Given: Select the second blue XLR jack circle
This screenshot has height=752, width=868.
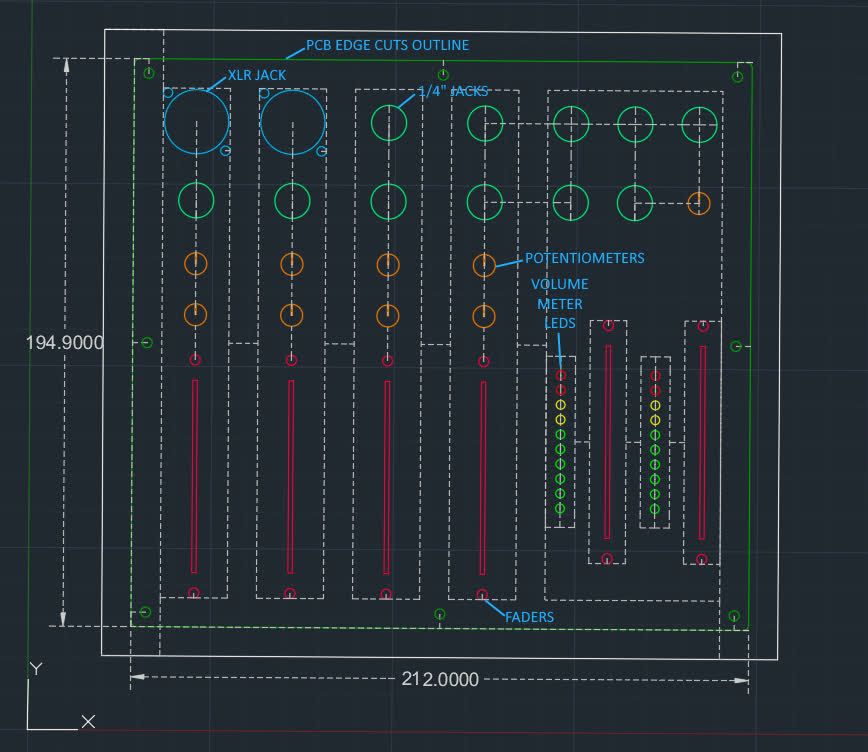Looking at the screenshot, I should tap(292, 121).
